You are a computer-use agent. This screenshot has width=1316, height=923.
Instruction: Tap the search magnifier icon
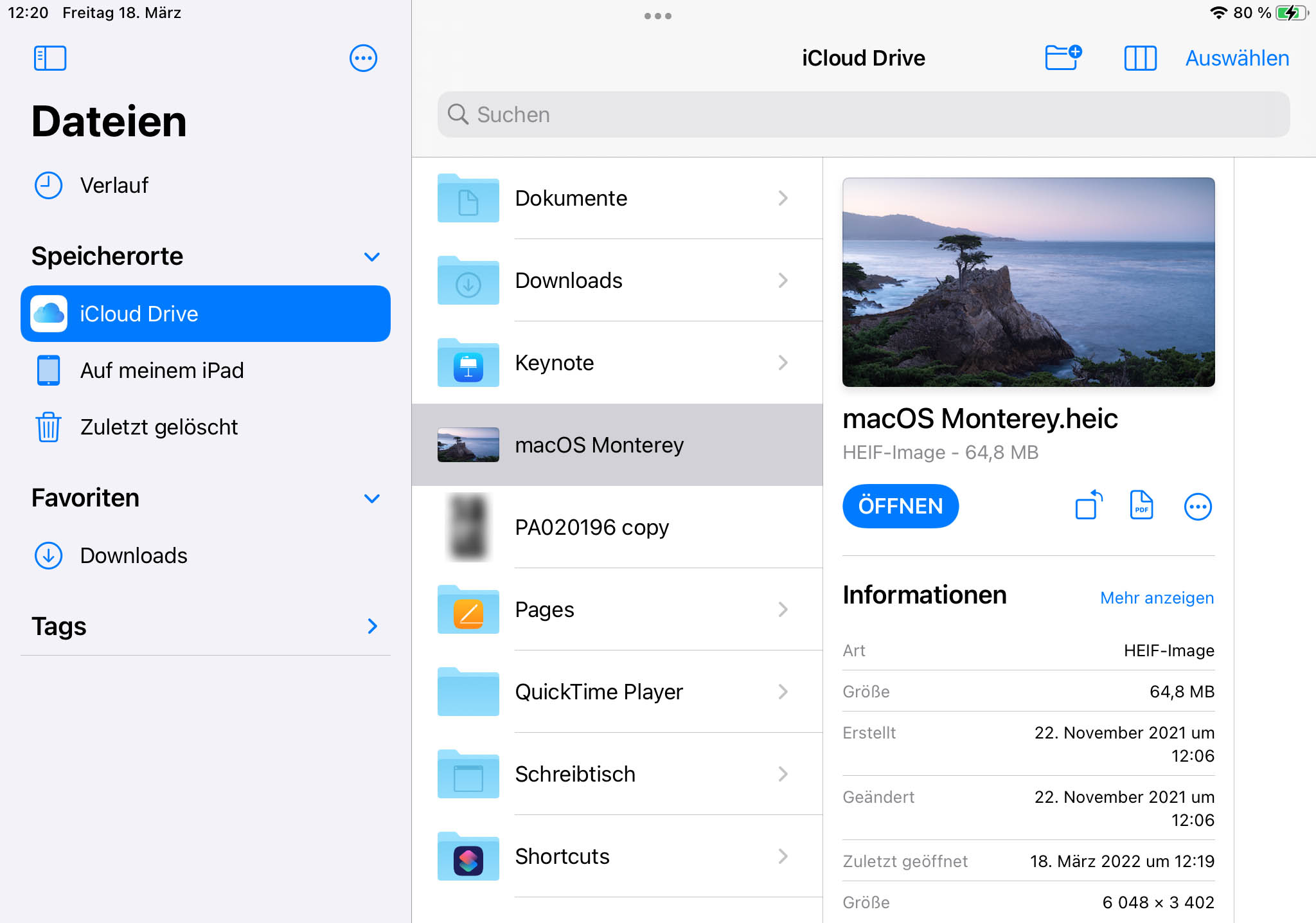coord(458,114)
